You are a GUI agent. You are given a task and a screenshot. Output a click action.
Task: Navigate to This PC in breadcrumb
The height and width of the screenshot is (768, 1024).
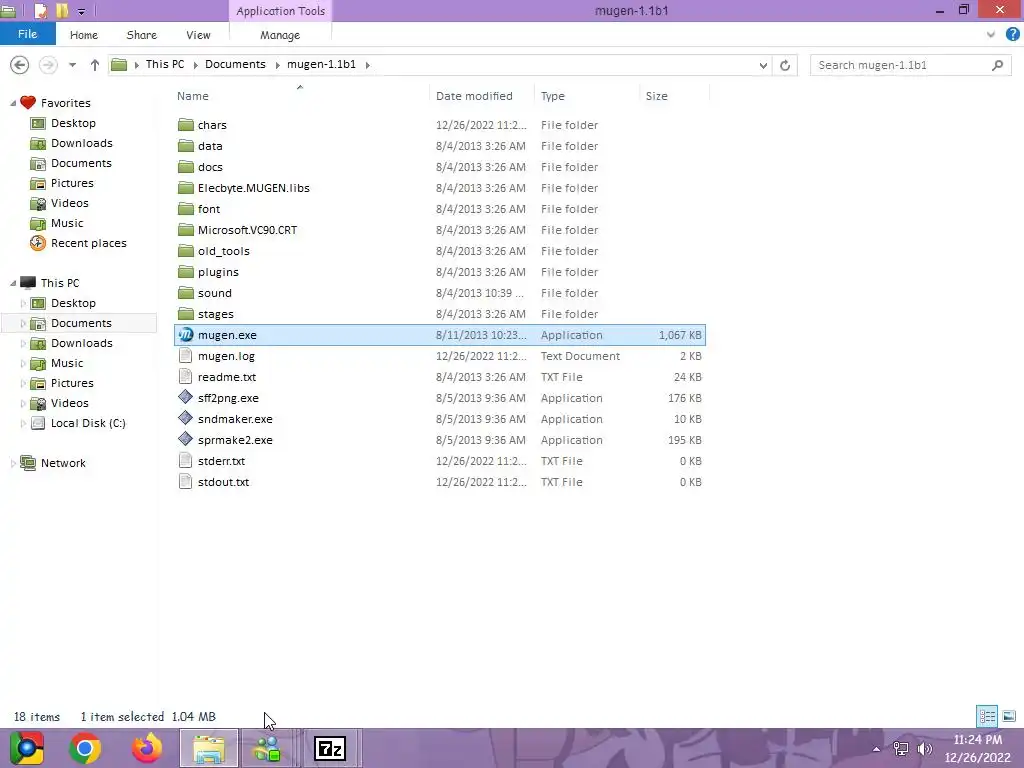165,64
